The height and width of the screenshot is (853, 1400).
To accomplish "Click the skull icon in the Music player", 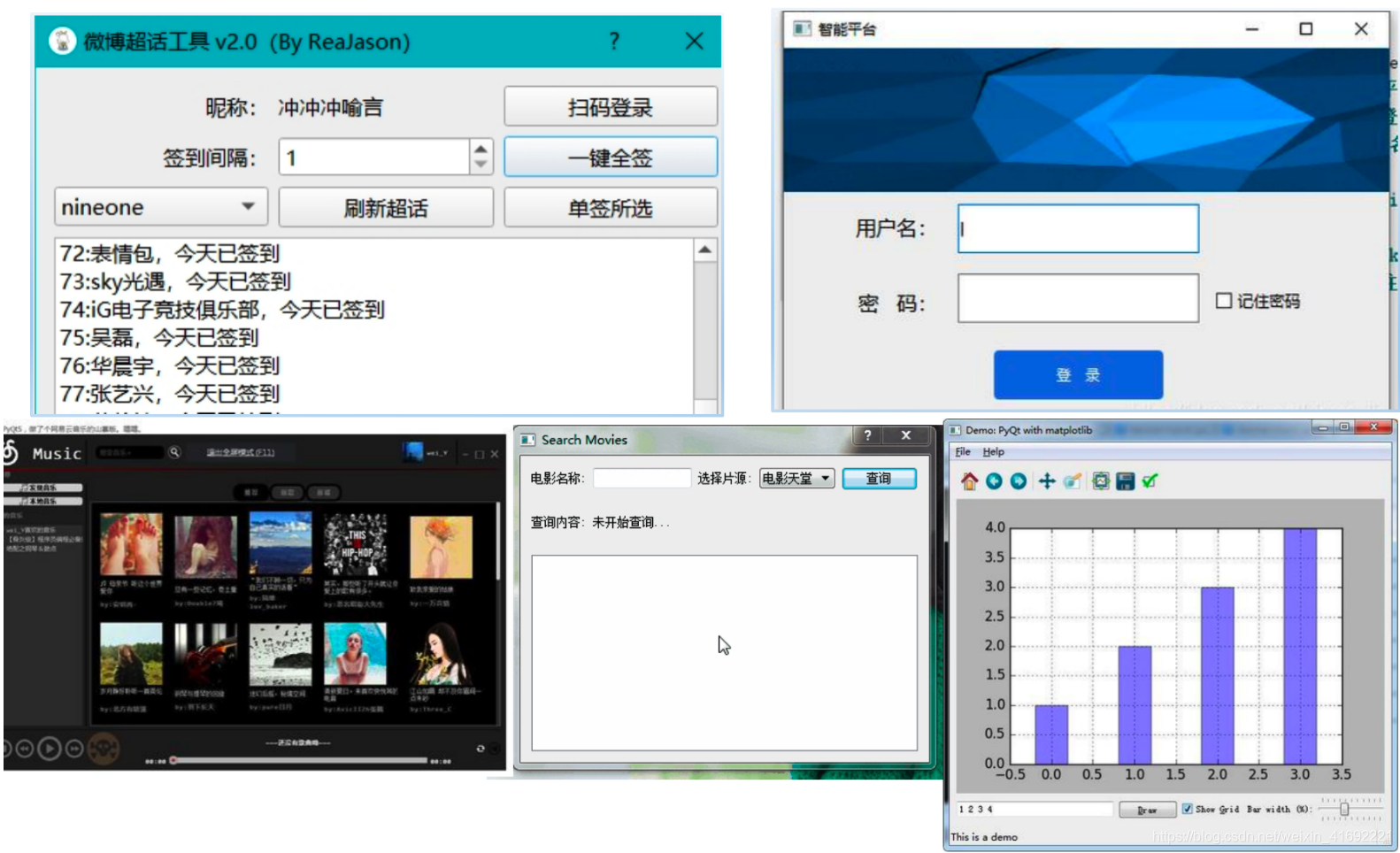I will click(104, 749).
